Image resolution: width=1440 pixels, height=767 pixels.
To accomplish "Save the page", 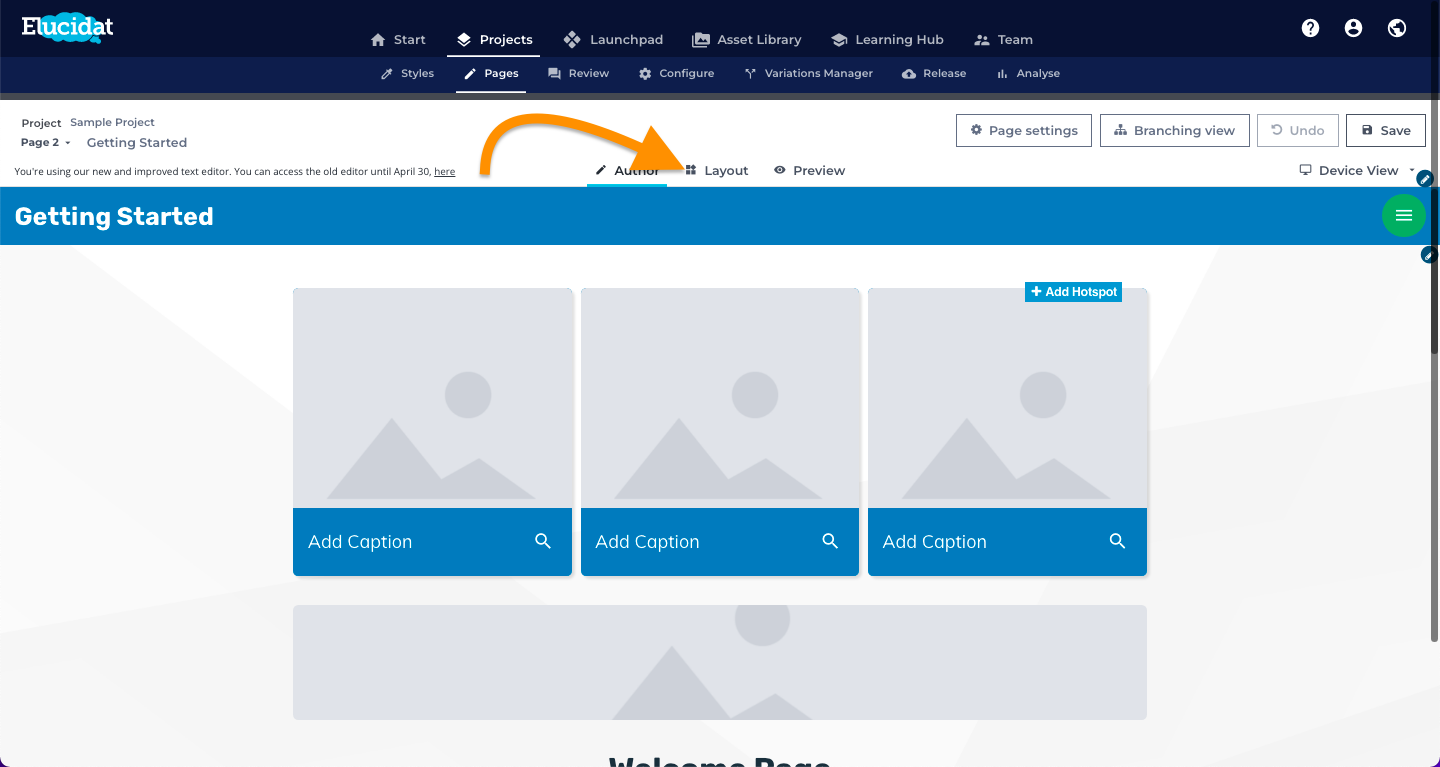I will (1385, 130).
